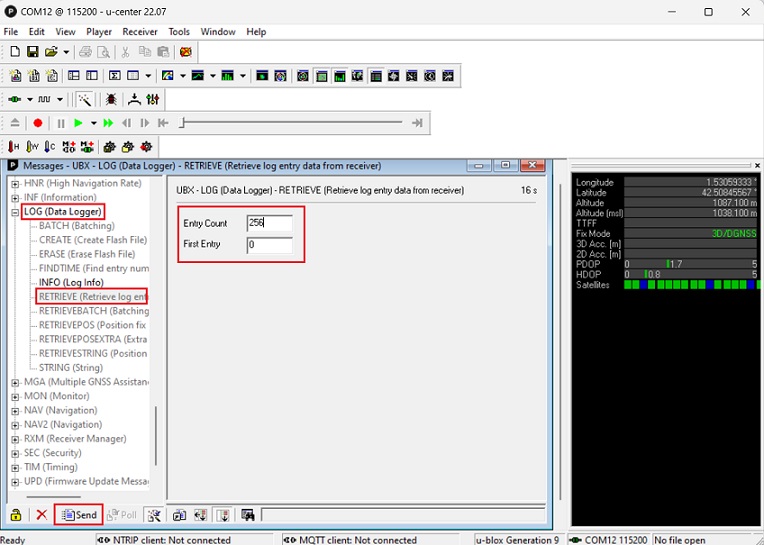The width and height of the screenshot is (764, 545).
Task: Expand the NAV (Navigation) tree node
Action: pyautogui.click(x=15, y=410)
